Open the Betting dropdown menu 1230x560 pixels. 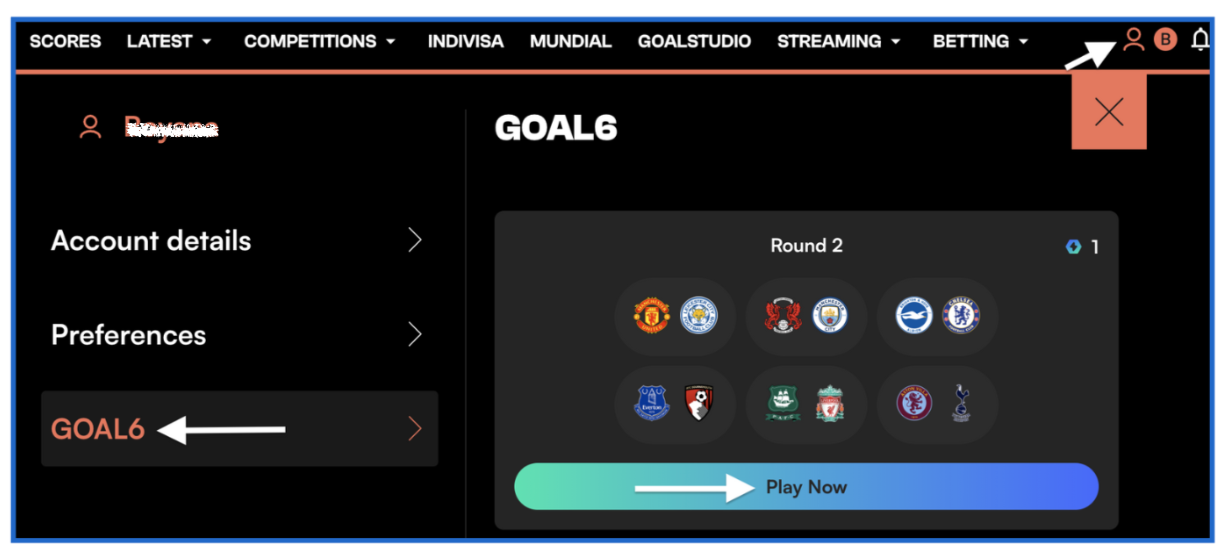pyautogui.click(x=980, y=41)
